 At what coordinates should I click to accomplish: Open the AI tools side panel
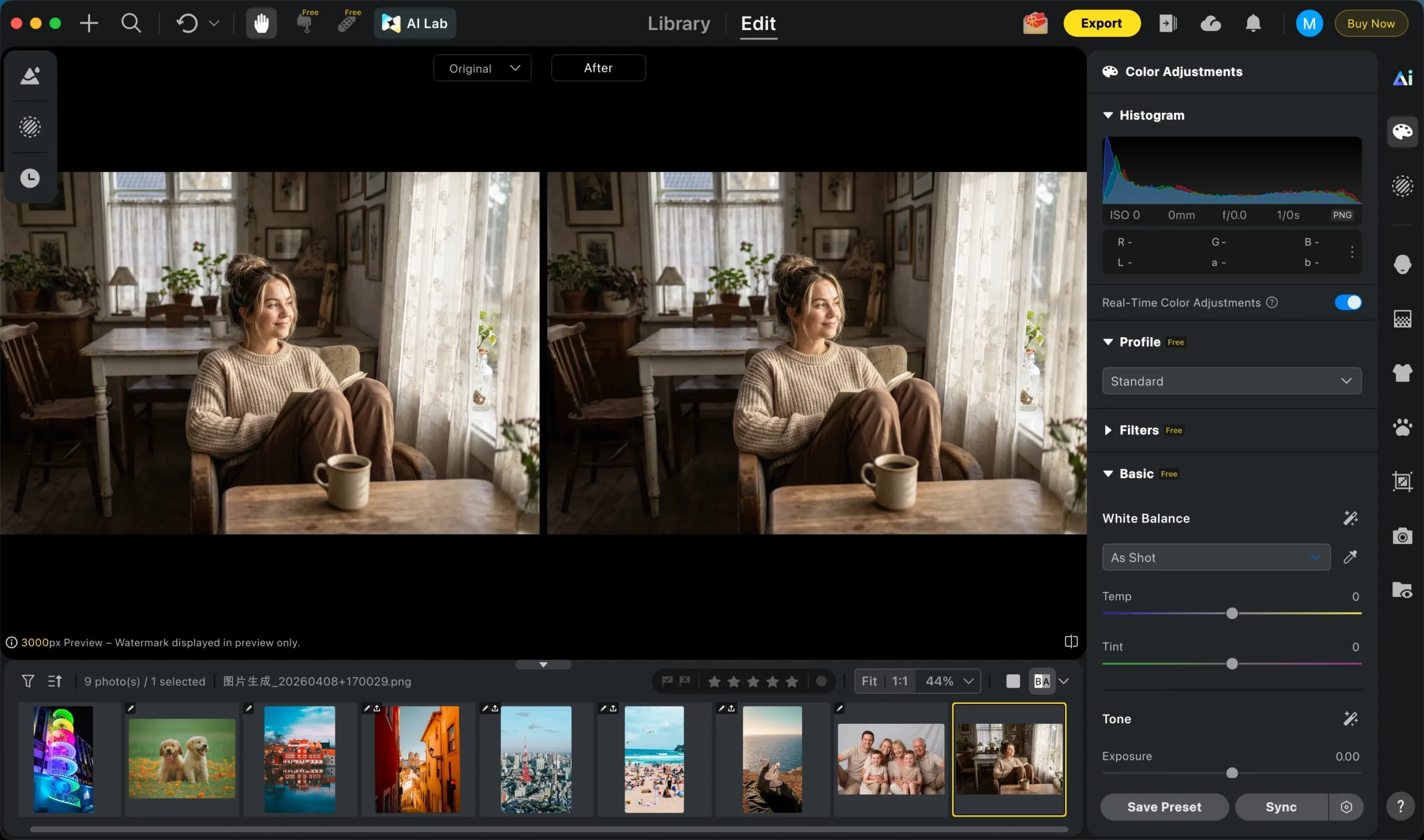1402,77
